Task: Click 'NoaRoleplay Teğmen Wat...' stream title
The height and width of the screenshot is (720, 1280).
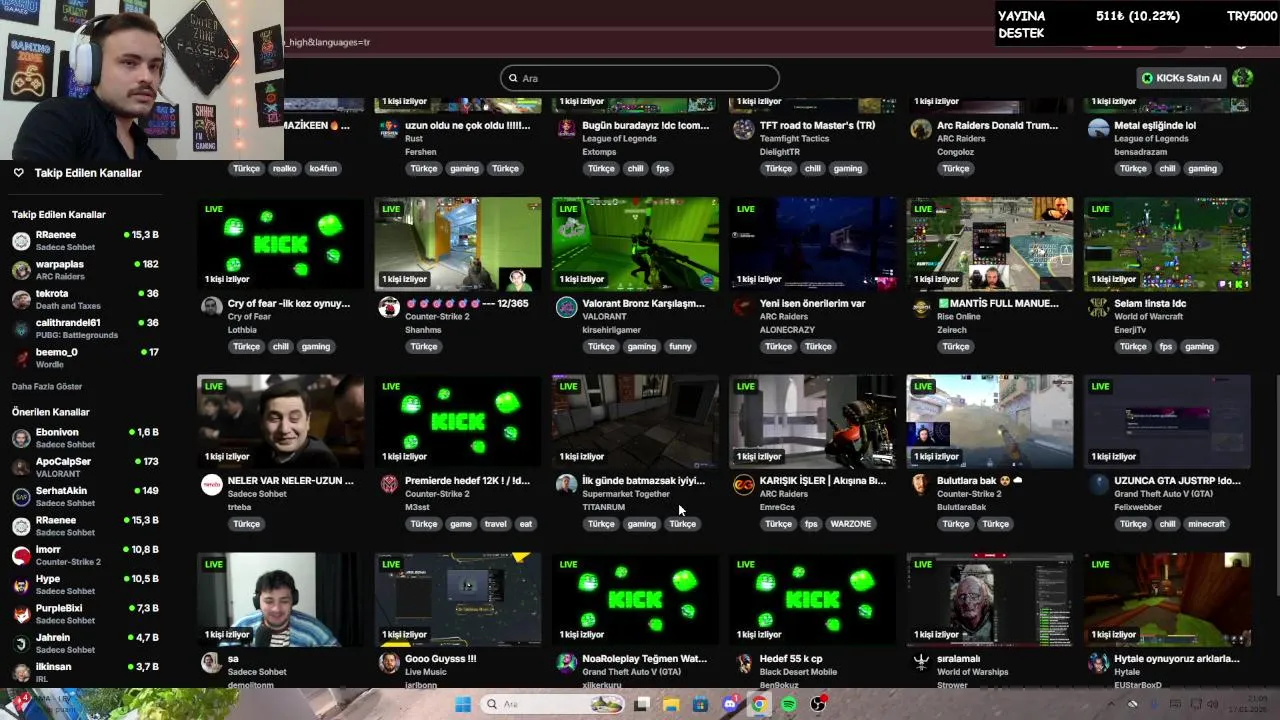Action: click(x=644, y=659)
